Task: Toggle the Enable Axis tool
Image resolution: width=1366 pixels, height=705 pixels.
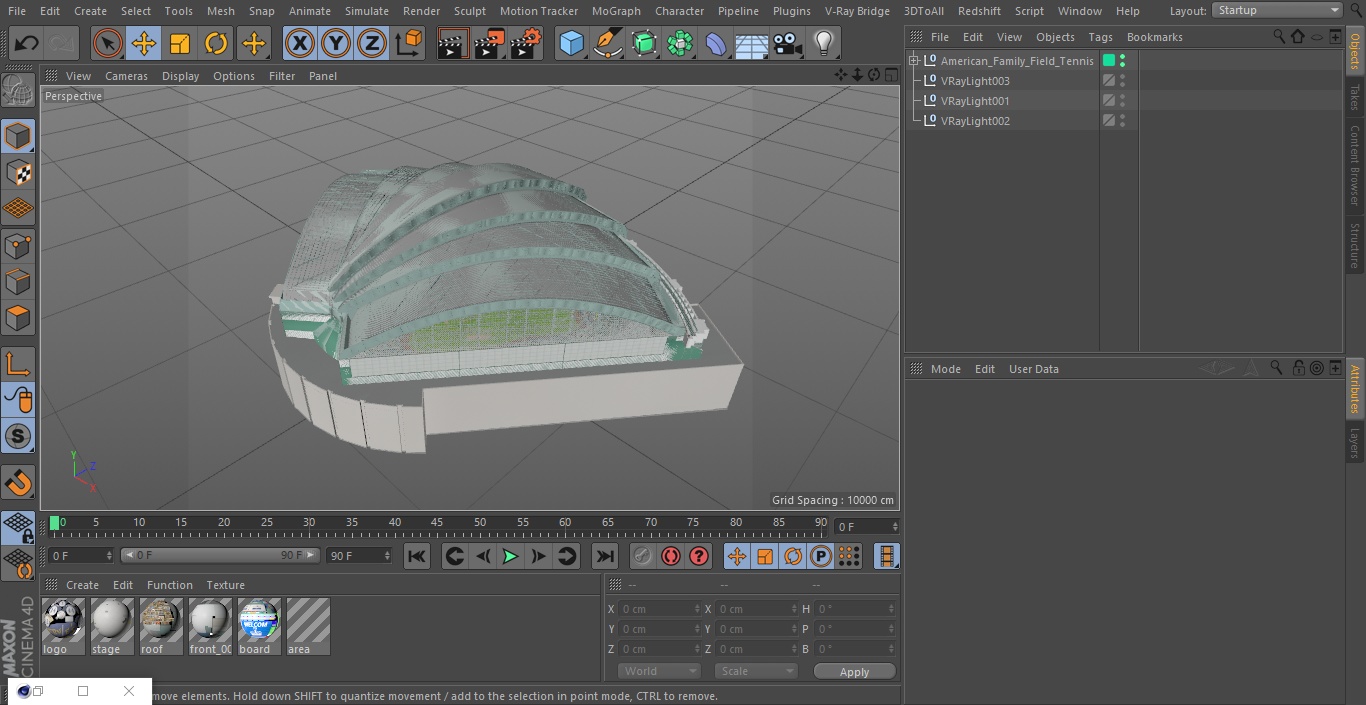Action: tap(18, 364)
